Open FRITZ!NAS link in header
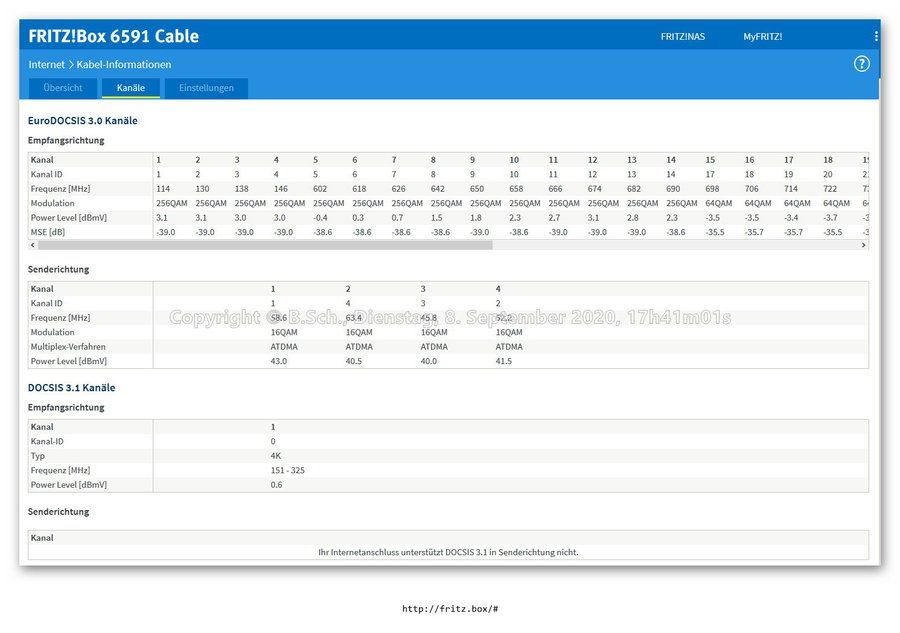Image resolution: width=900 pixels, height=633 pixels. click(682, 37)
